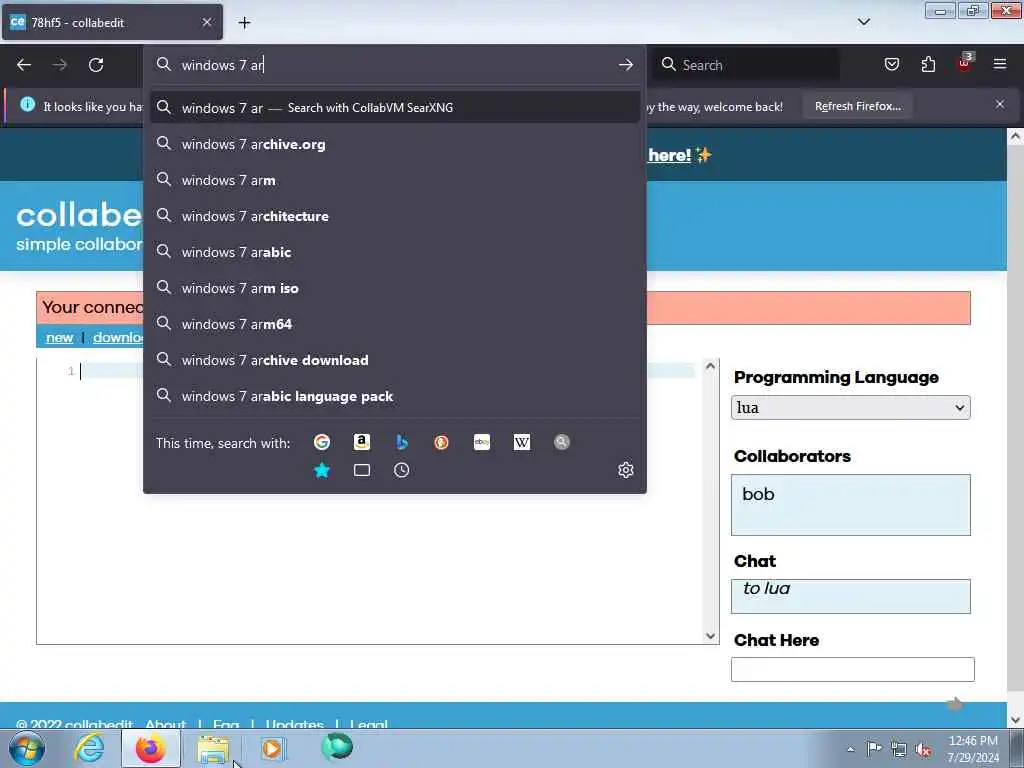Click the toolbar Search box

tap(746, 65)
